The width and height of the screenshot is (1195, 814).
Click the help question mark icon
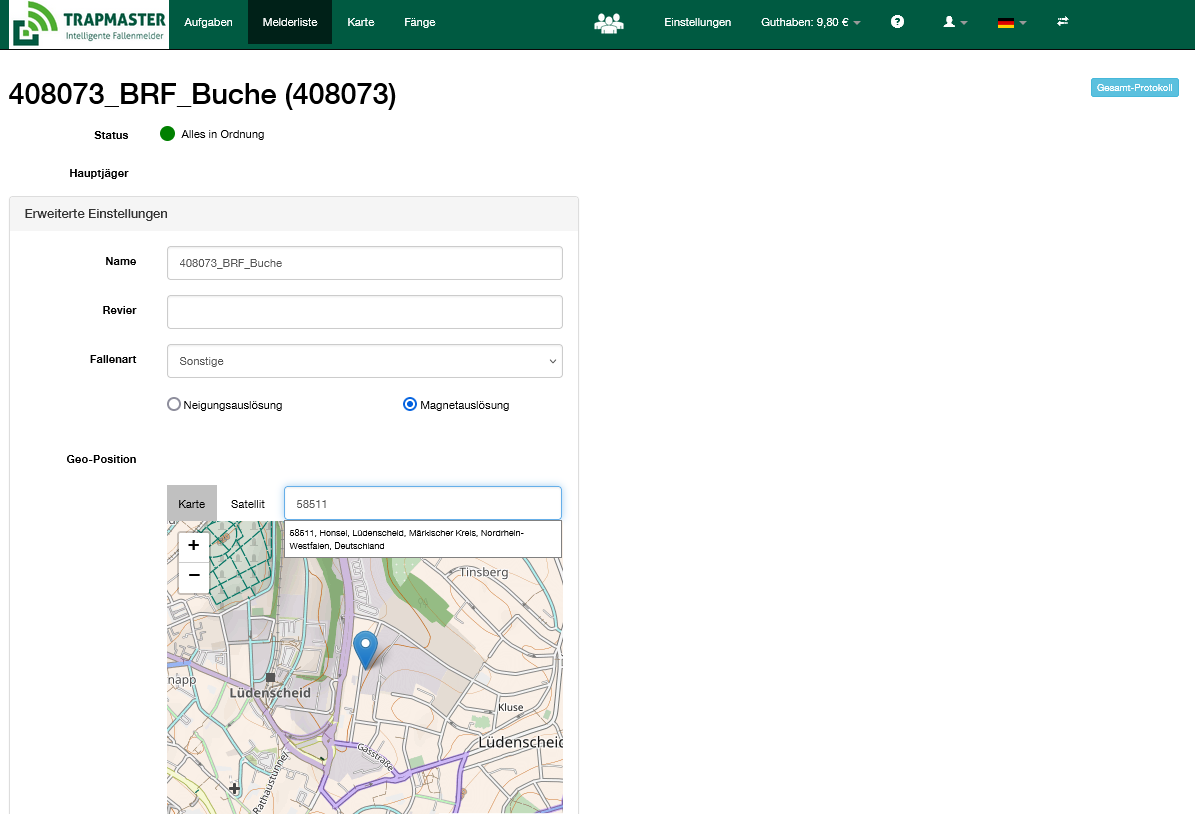(x=897, y=22)
